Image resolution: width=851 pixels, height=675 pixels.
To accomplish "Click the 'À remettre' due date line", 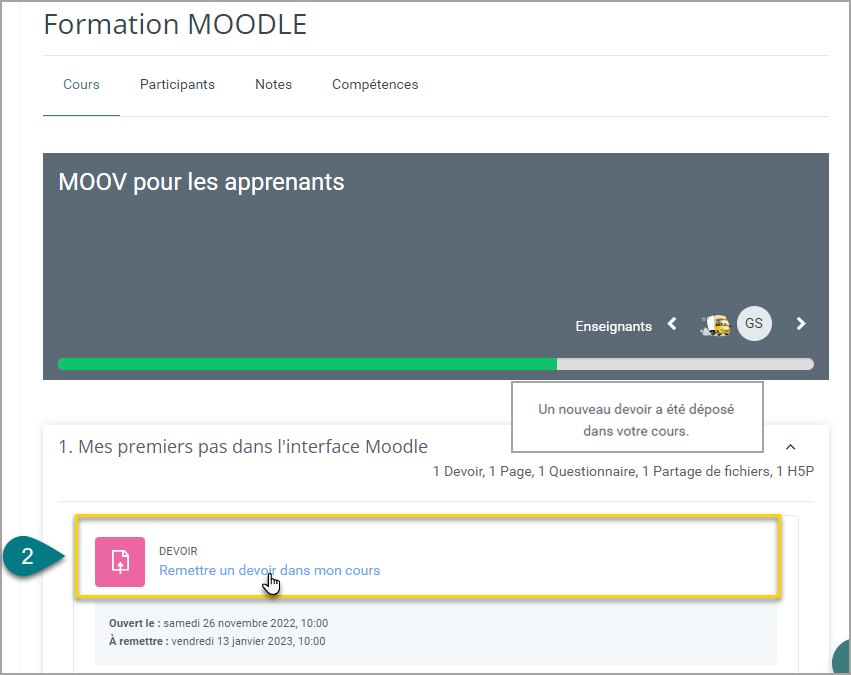I will [217, 641].
